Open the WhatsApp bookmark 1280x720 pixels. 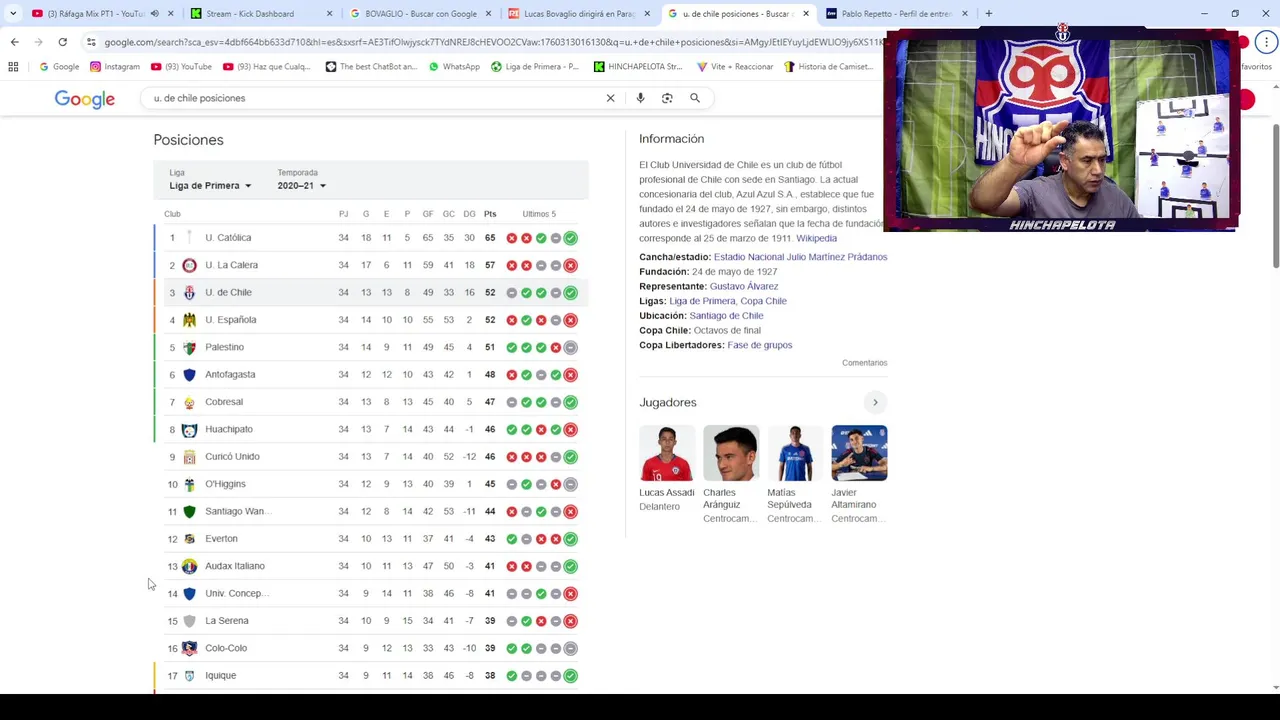point(454,67)
